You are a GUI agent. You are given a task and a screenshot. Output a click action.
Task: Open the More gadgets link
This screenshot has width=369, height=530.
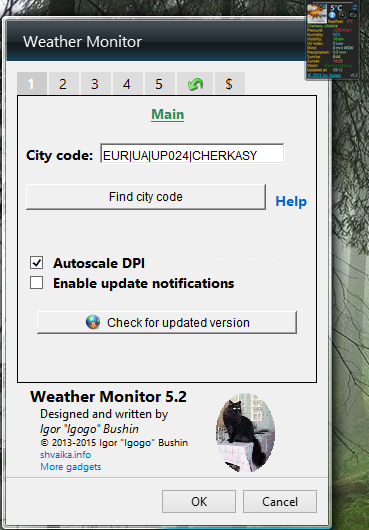71,467
